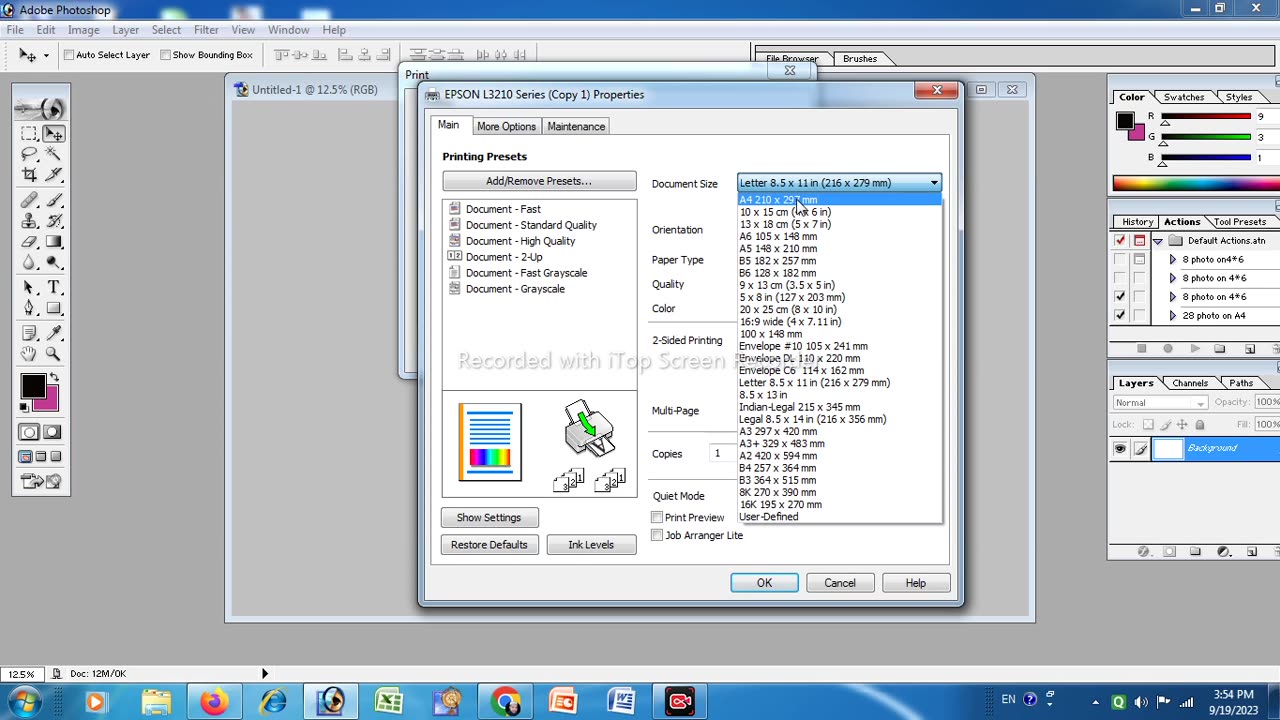Select the Path Selection tool
This screenshot has width=1280, height=720.
tap(29, 288)
